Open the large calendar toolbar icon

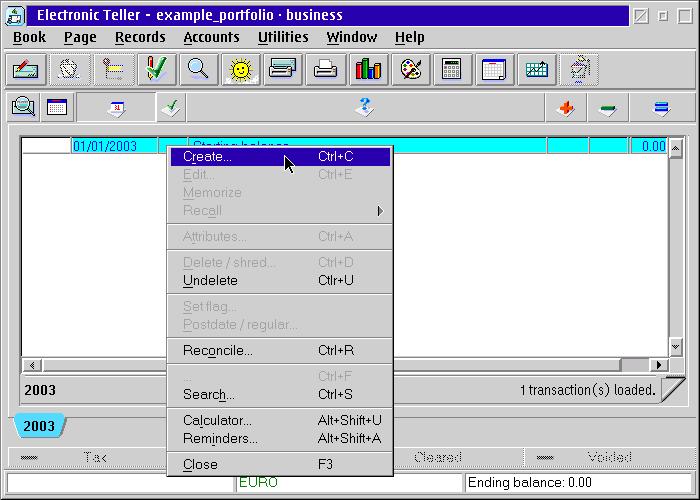pos(494,70)
